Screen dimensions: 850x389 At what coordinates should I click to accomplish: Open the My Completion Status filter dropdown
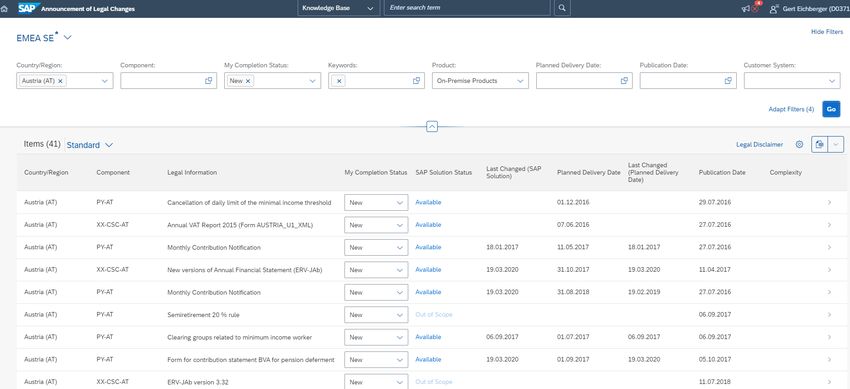coord(312,81)
